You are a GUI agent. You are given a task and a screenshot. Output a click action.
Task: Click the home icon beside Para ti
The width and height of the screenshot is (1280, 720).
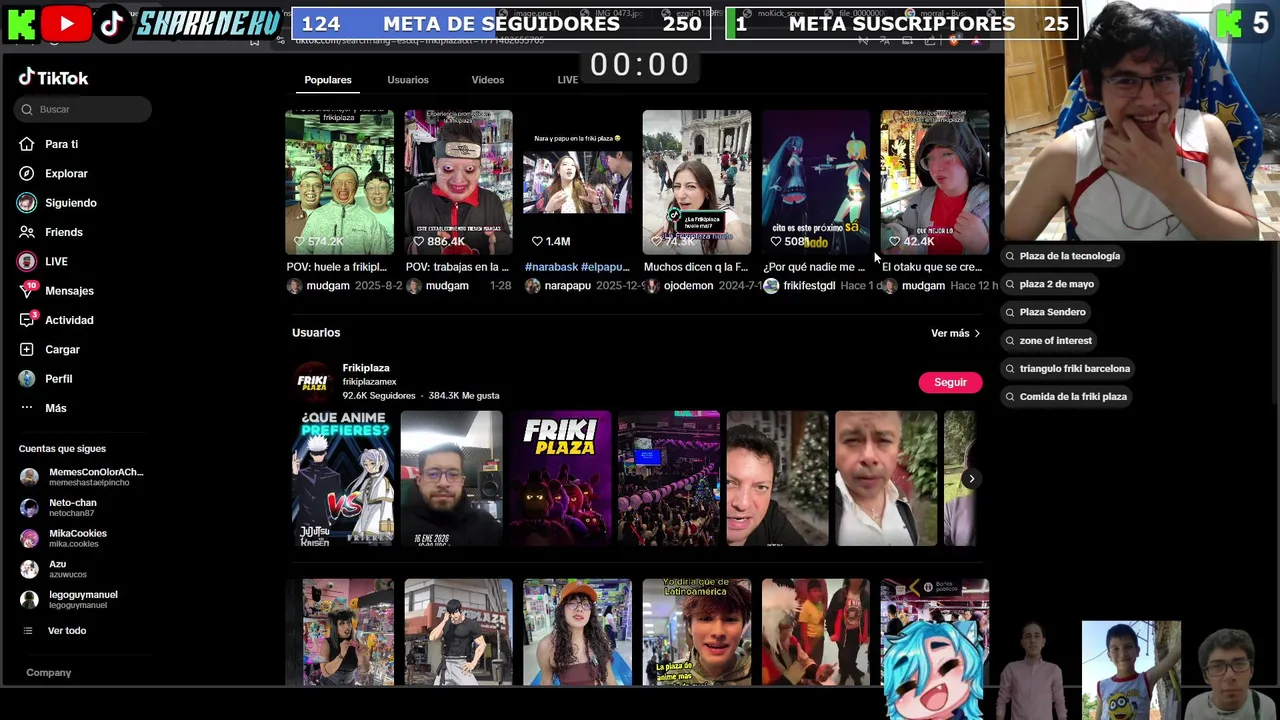[27, 144]
